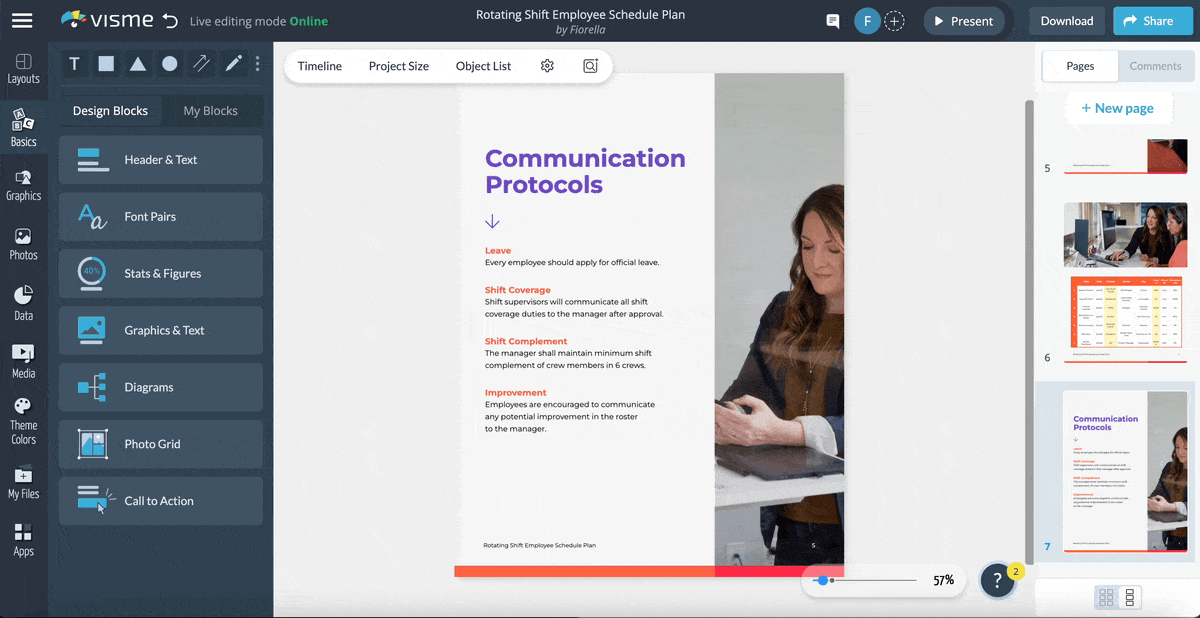Viewport: 1200px width, 618px height.
Task: Open extra shape tools with three-dot menu
Action: pos(257,63)
